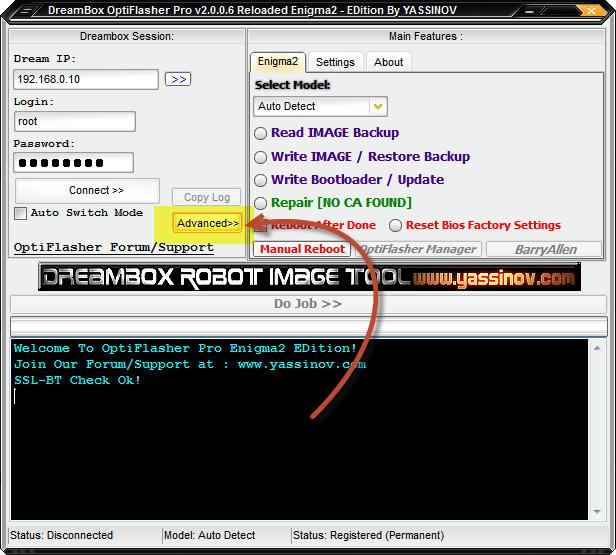Click the Dreambox Robot Image Tool banner
The height and width of the screenshot is (555, 616).
309,277
